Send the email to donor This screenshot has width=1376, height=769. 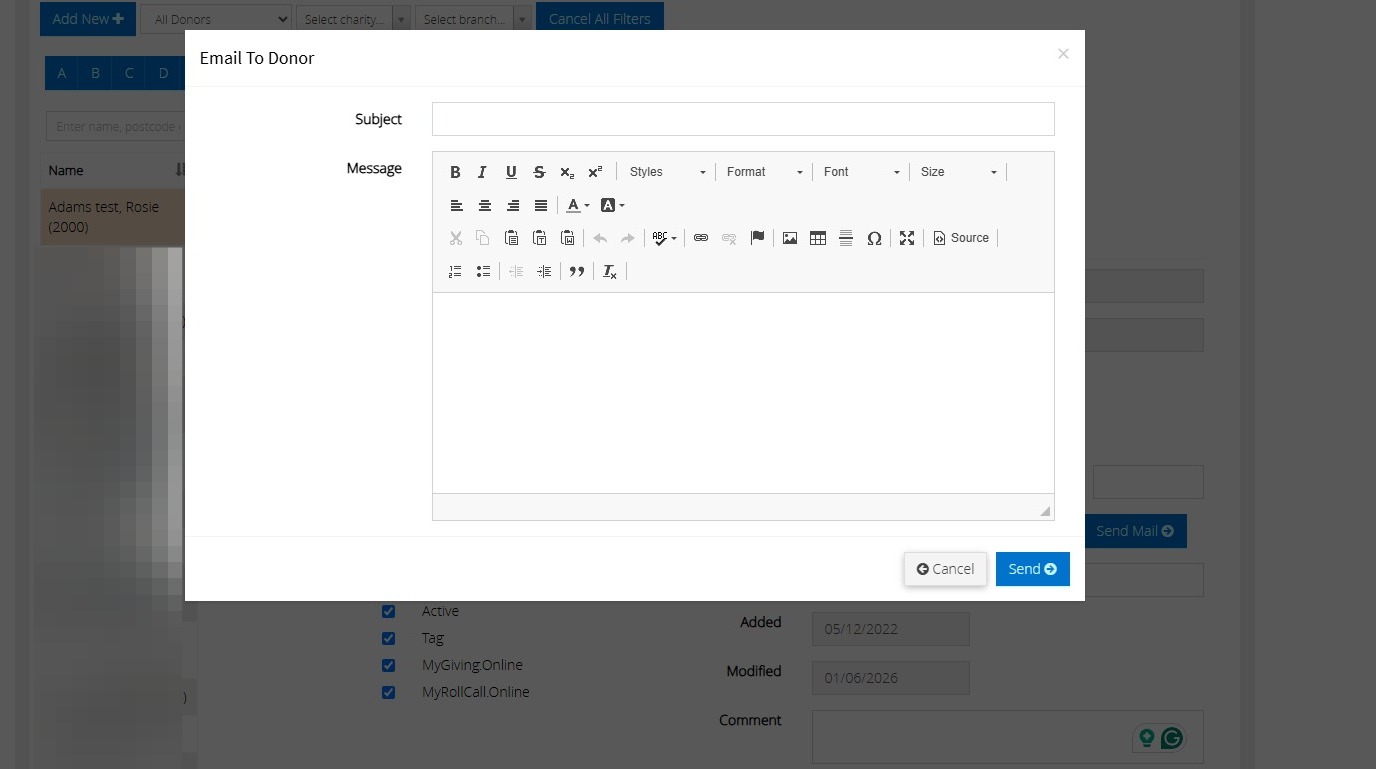[1033, 569]
